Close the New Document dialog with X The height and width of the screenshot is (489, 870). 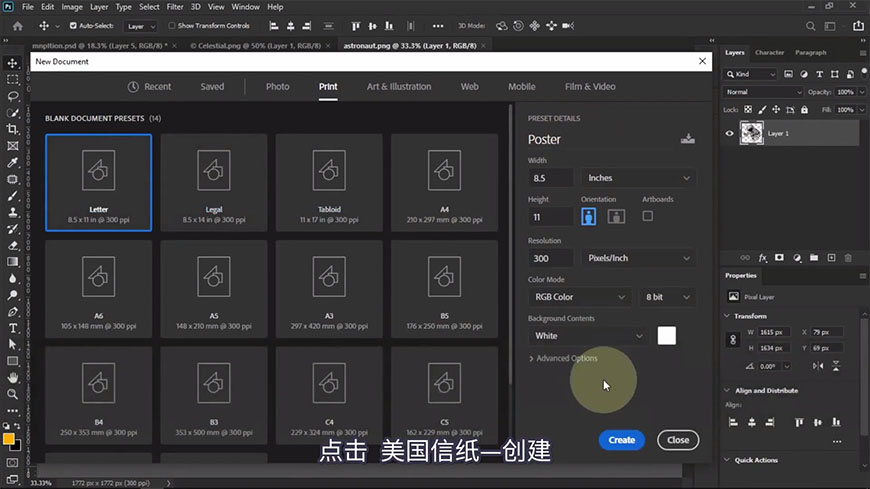point(702,61)
